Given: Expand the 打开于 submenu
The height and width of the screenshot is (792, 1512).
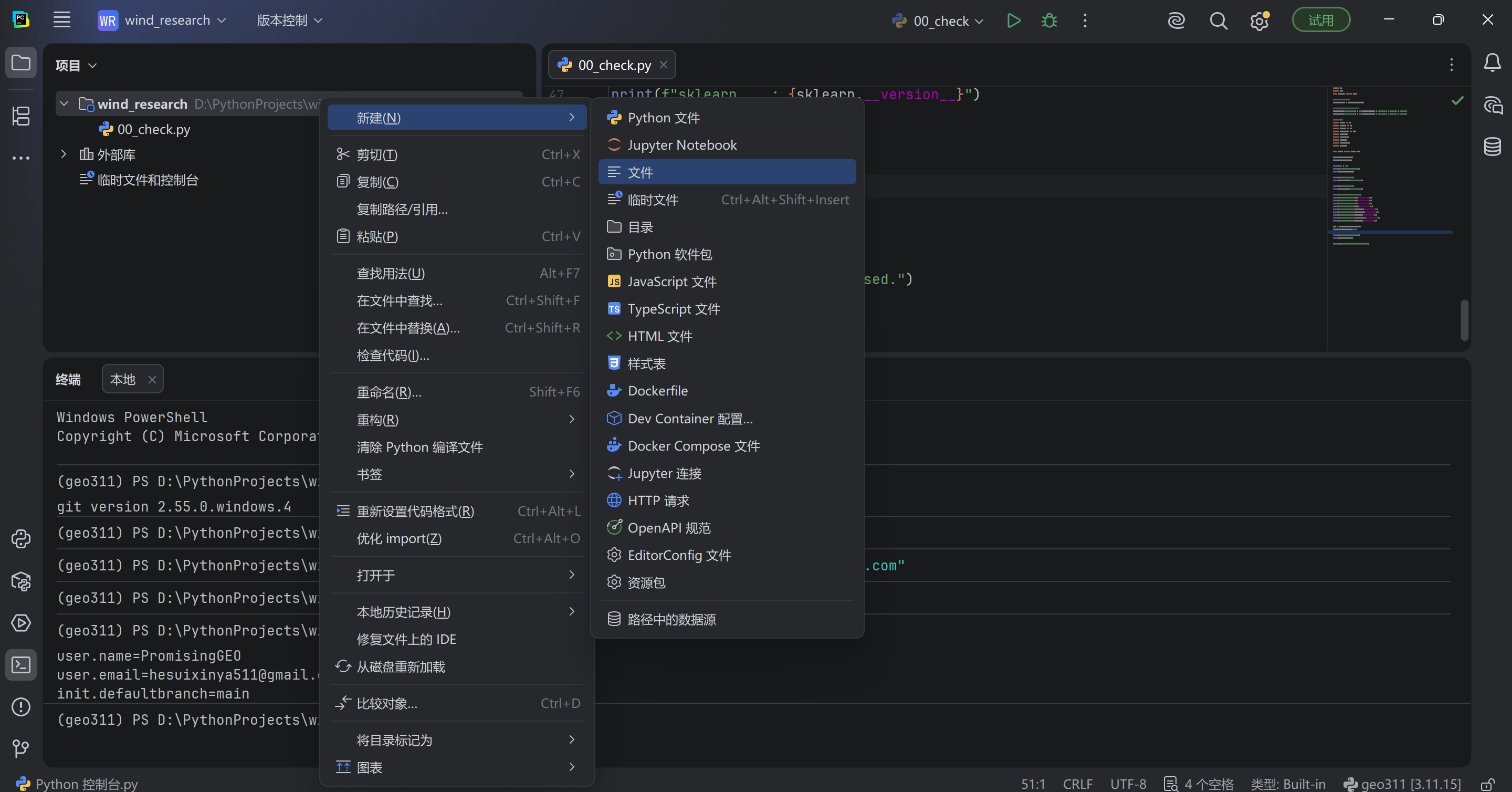Looking at the screenshot, I should pyautogui.click(x=458, y=575).
